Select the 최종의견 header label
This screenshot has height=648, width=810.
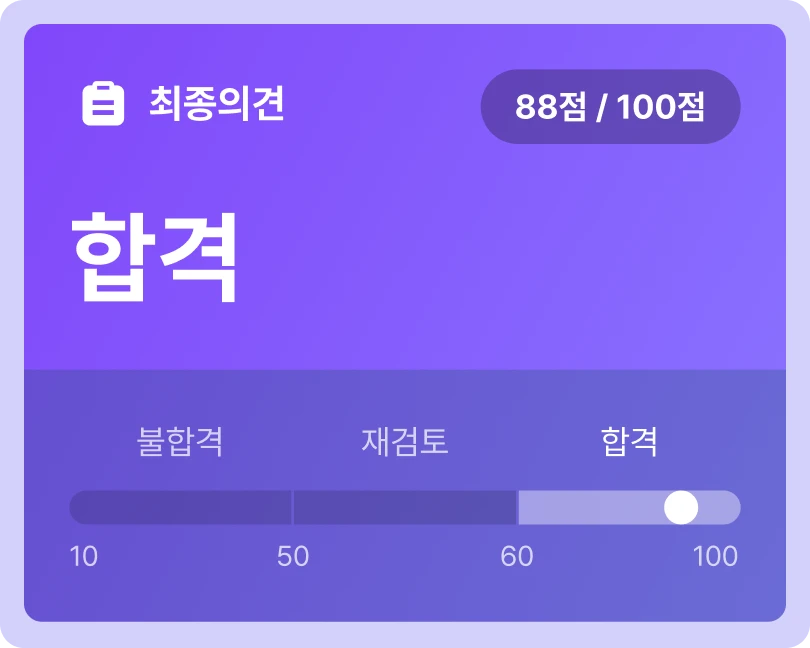(x=216, y=104)
